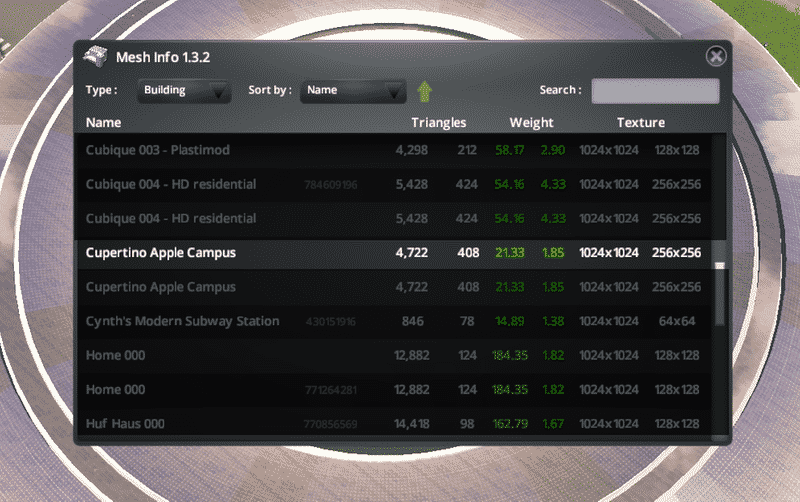Select the Cubique 003 - Plastimod row
The width and height of the screenshot is (800, 502).
tap(157, 150)
